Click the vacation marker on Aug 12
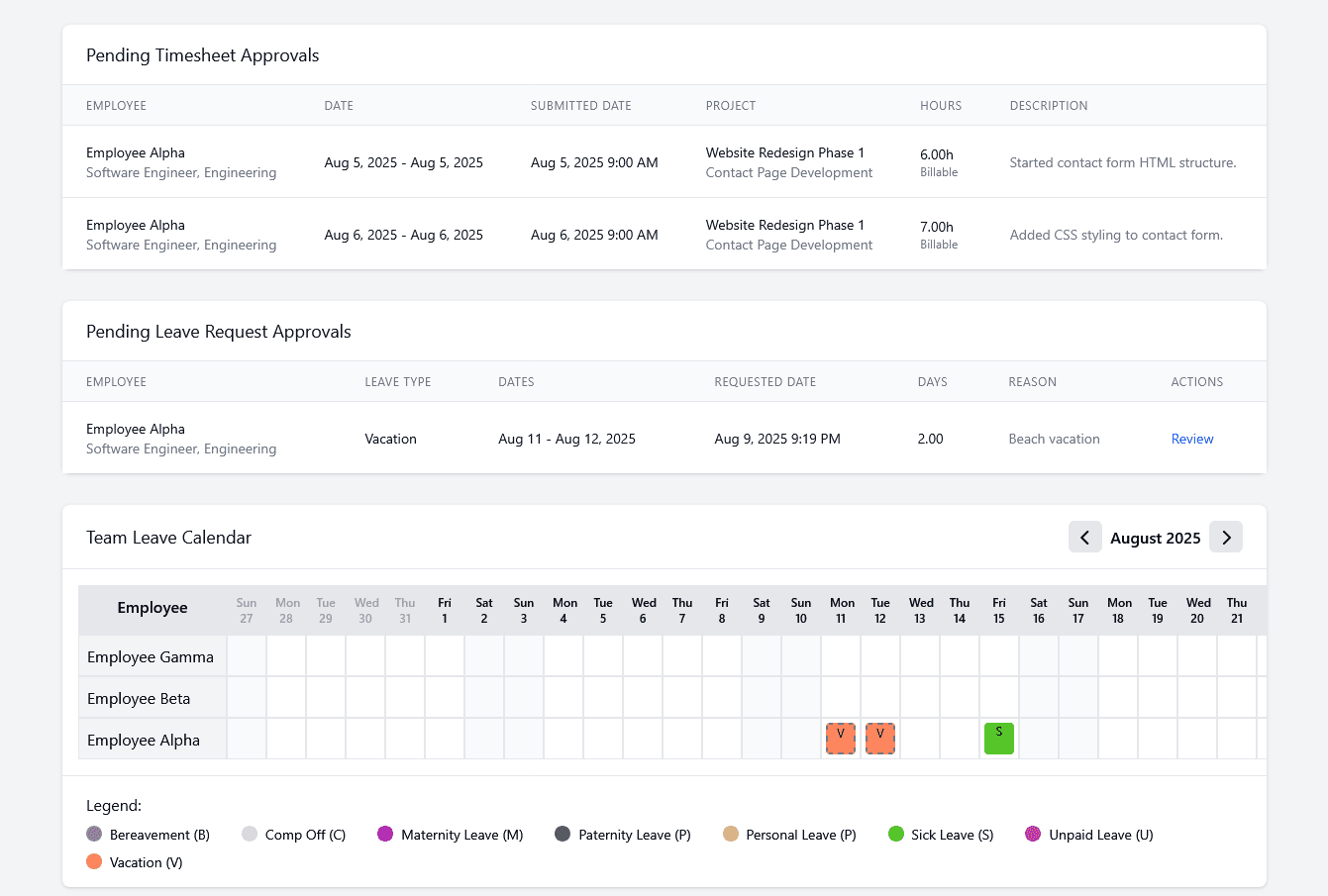 [879, 738]
